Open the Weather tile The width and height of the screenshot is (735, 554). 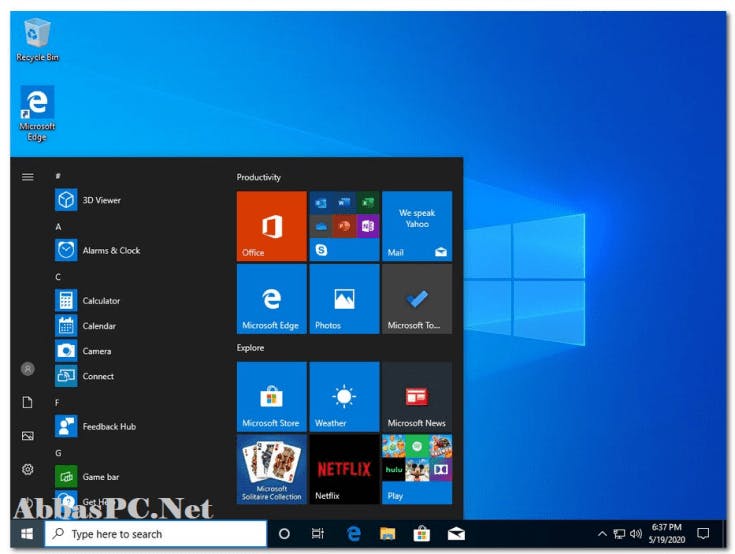click(x=344, y=397)
